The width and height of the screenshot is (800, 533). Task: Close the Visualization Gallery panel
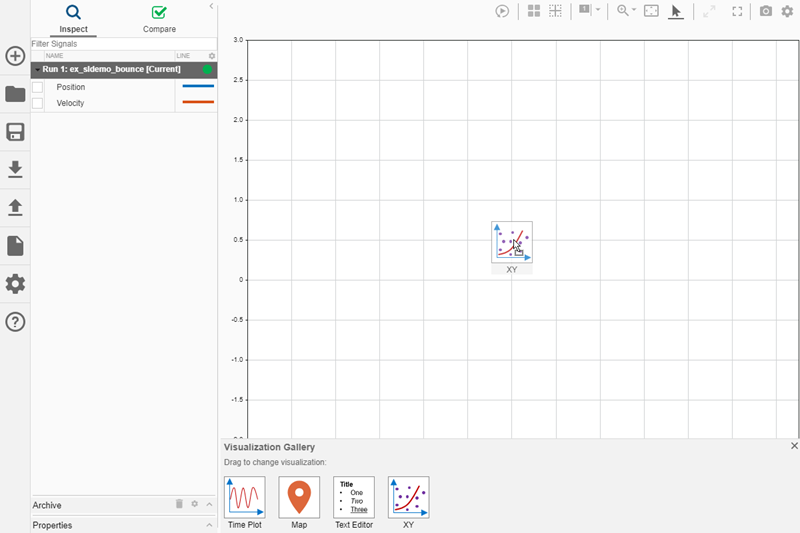click(794, 446)
